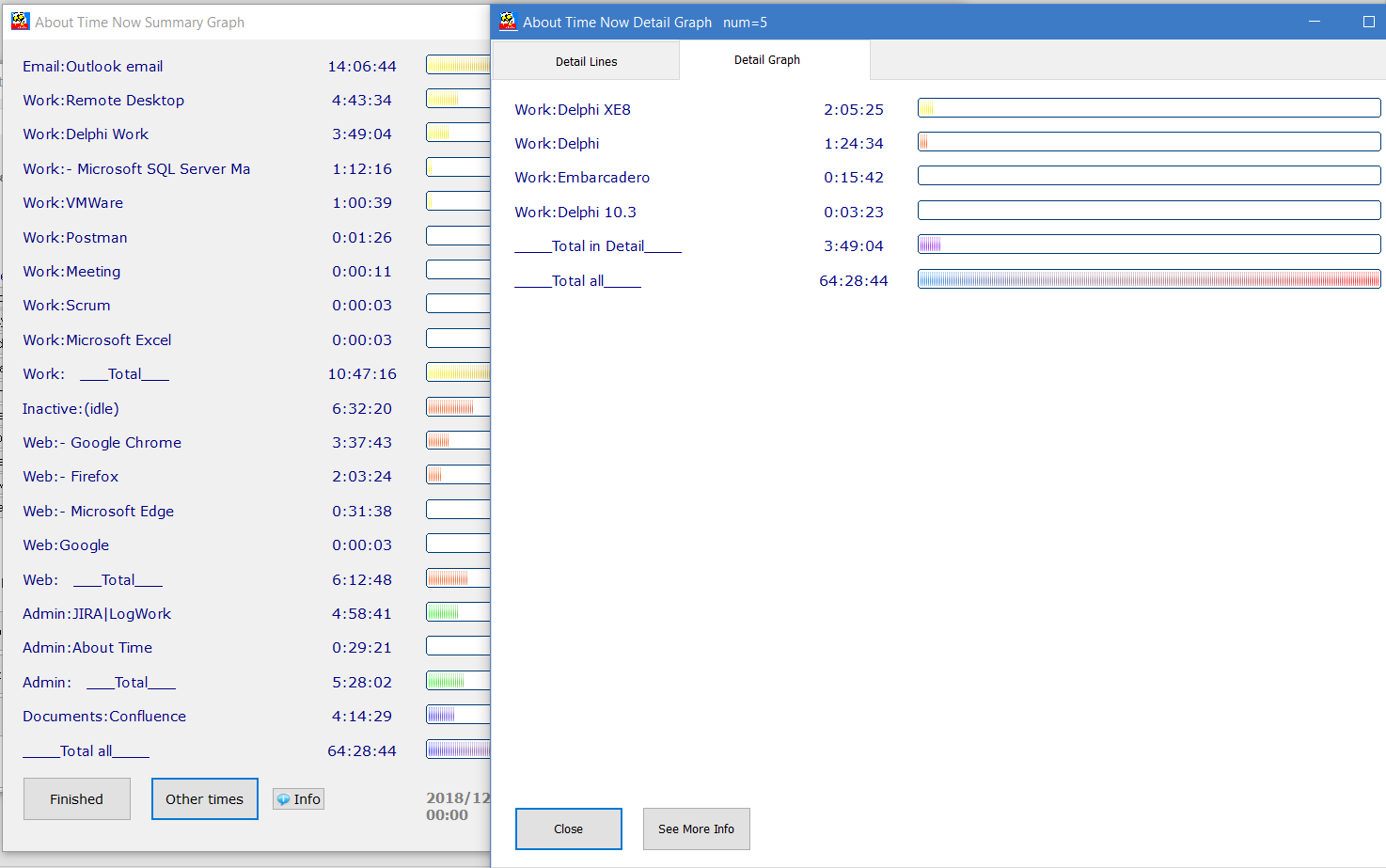Screen dimensions: 1386x868
Task: Click the Info button's blue icon
Action: pos(283,799)
